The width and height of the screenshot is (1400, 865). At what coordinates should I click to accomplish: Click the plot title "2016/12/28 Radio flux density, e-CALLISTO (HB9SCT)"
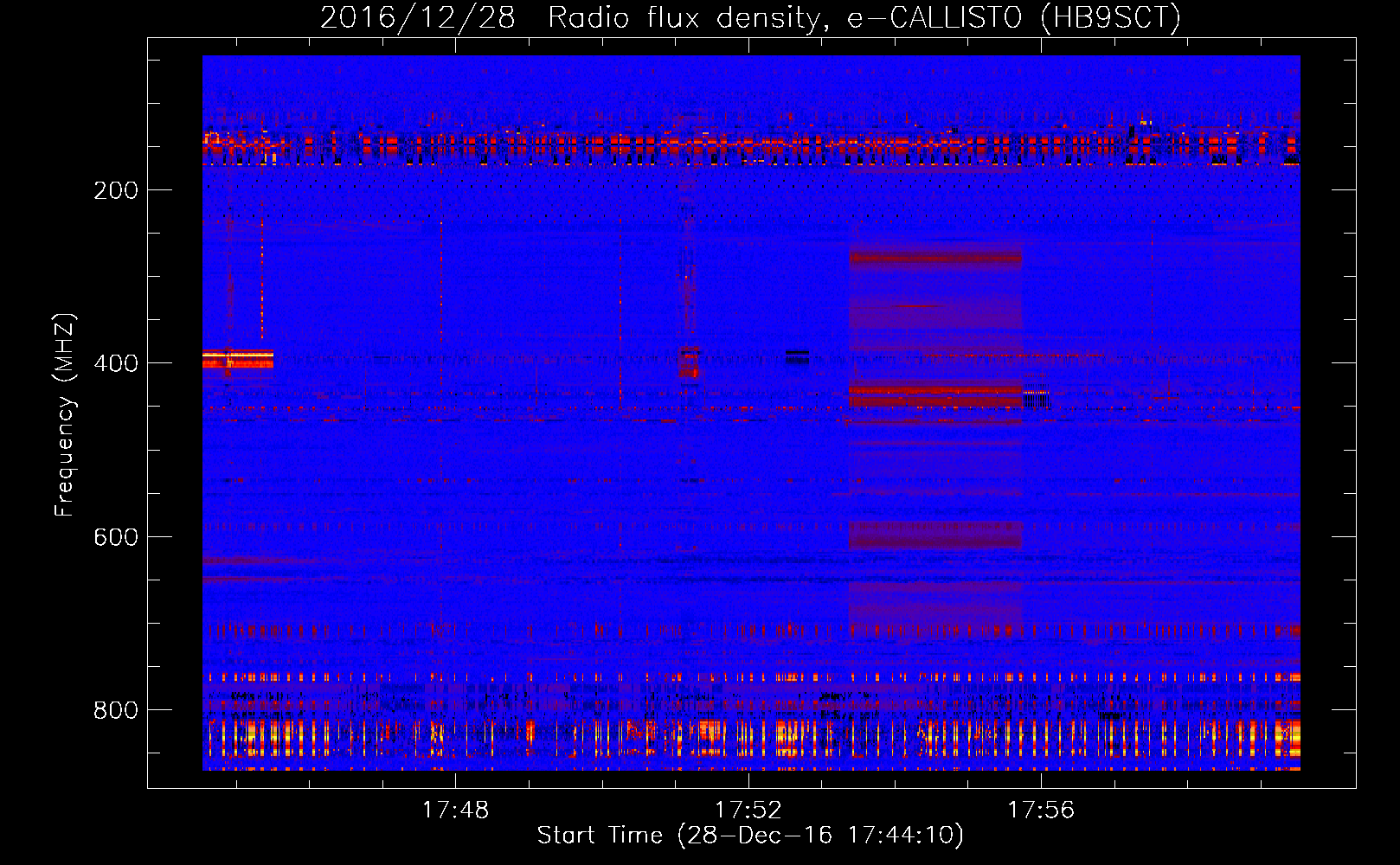pos(750,18)
